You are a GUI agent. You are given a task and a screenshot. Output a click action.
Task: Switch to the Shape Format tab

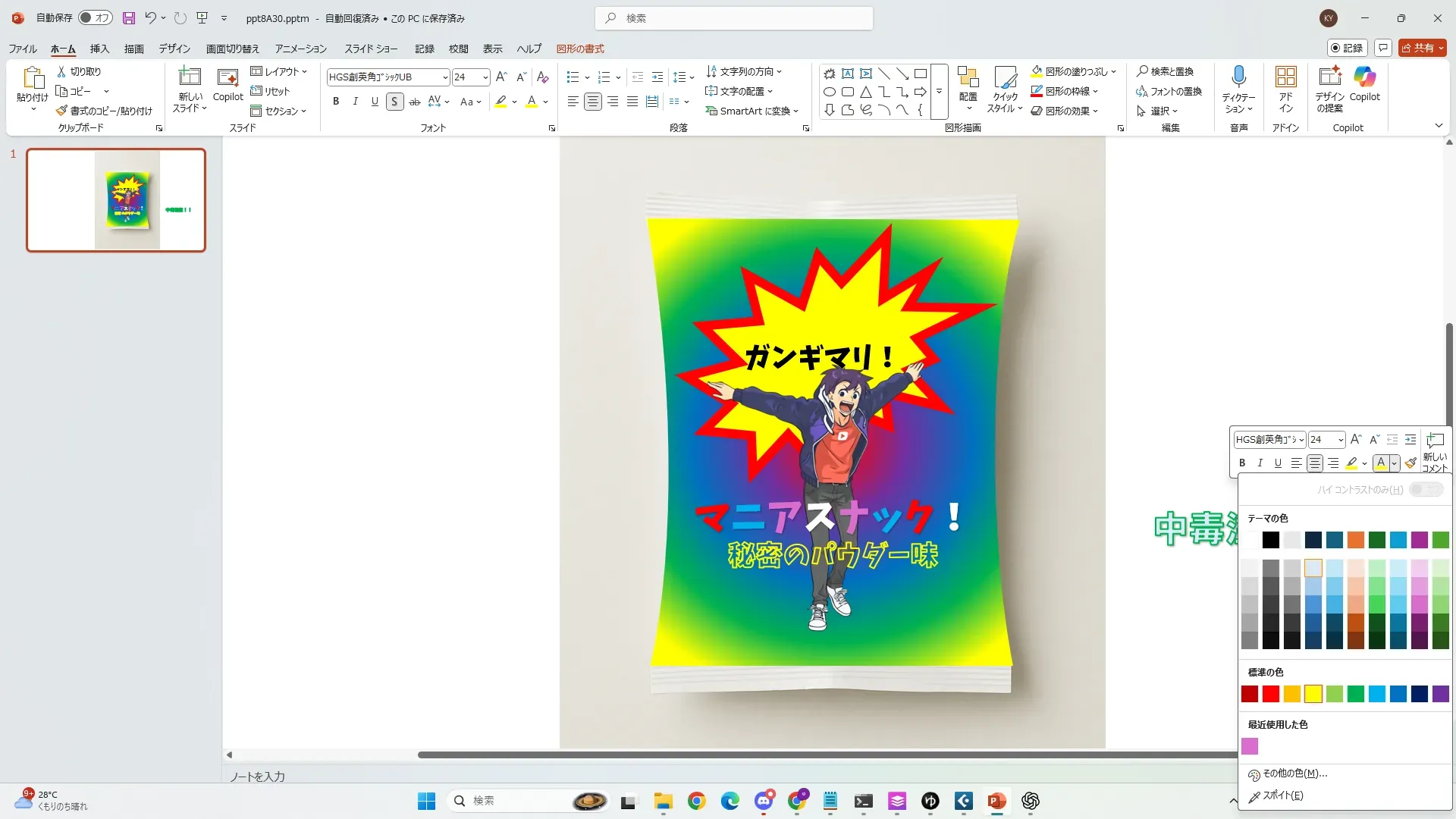580,49
